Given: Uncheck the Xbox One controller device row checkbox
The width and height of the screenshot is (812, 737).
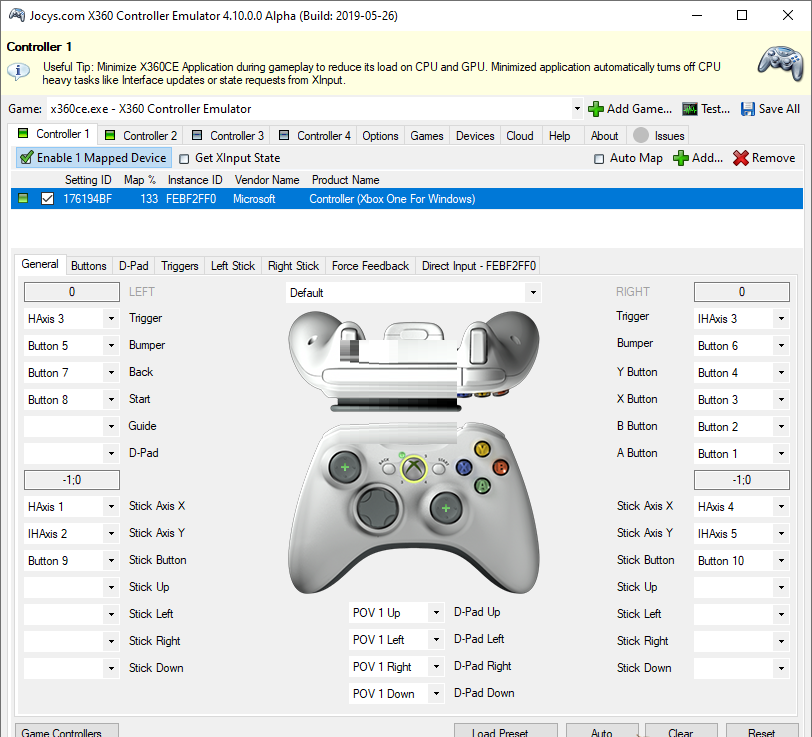Looking at the screenshot, I should click(x=47, y=199).
